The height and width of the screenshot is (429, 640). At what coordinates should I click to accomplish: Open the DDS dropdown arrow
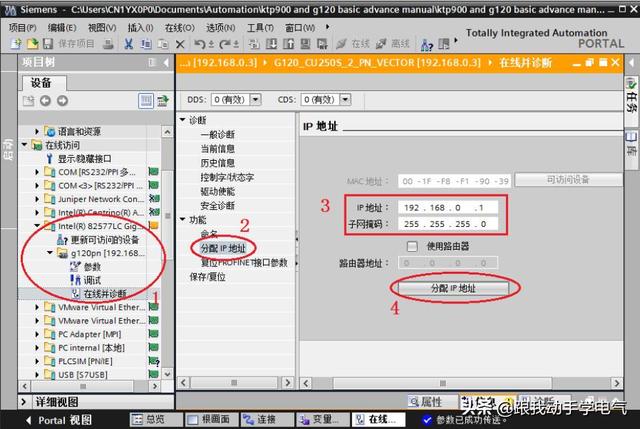click(256, 99)
